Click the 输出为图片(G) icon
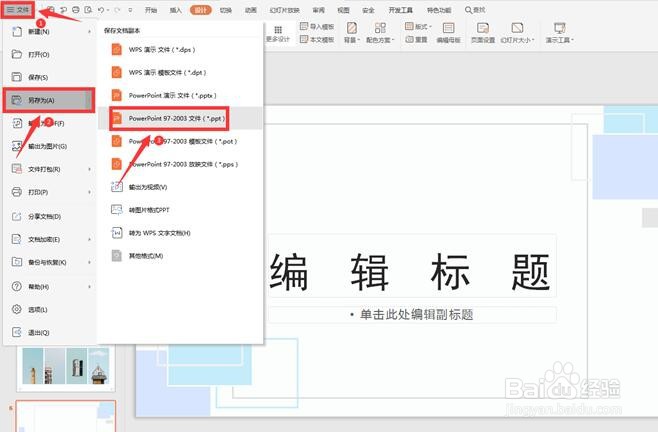 point(17,146)
